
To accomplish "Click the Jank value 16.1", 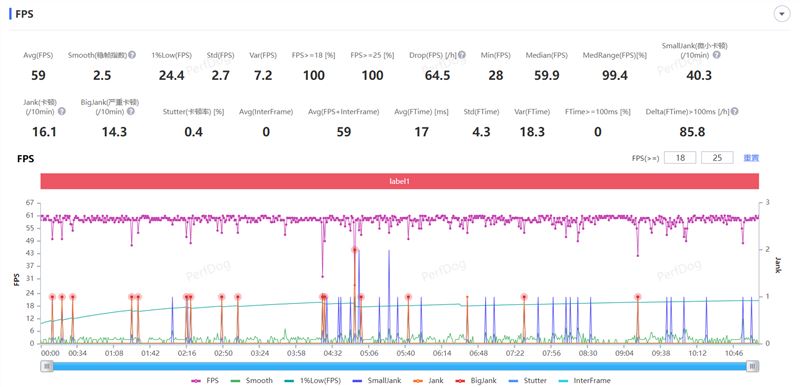I will tap(44, 132).
